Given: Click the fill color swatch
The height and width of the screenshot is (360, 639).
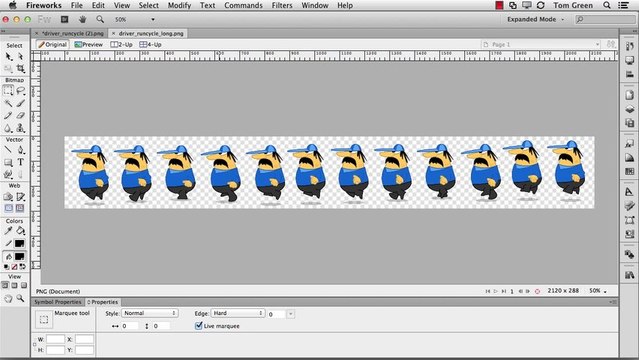Looking at the screenshot, I should (x=19, y=256).
